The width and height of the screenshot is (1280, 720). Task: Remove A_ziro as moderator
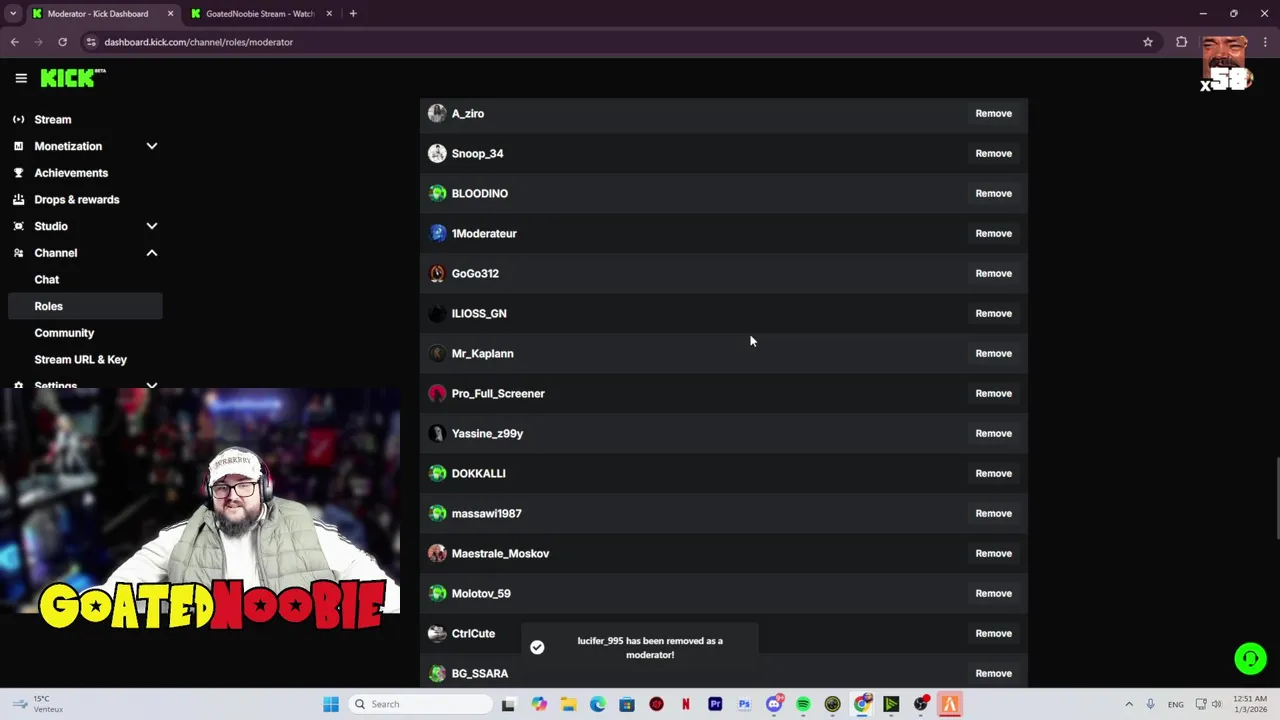pyautogui.click(x=993, y=113)
